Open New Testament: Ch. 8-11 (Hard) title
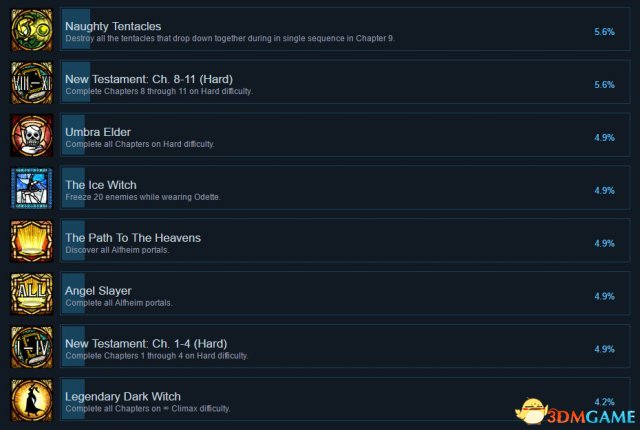The image size is (640, 430). point(149,79)
